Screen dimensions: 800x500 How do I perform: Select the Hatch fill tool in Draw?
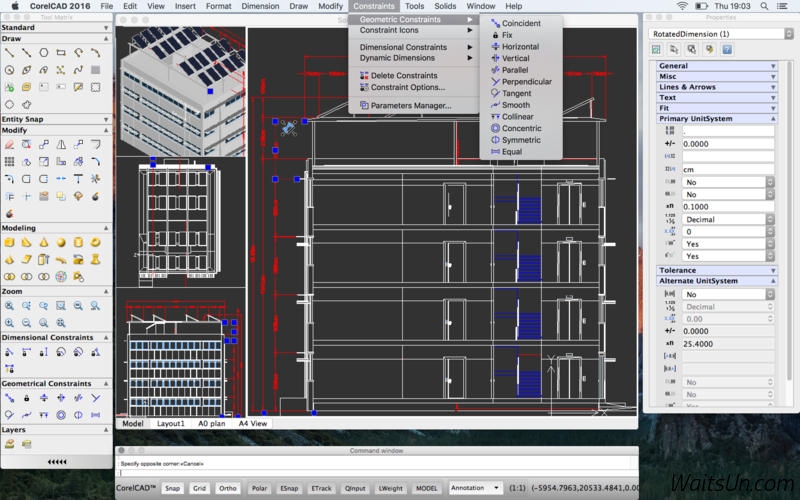click(x=95, y=70)
